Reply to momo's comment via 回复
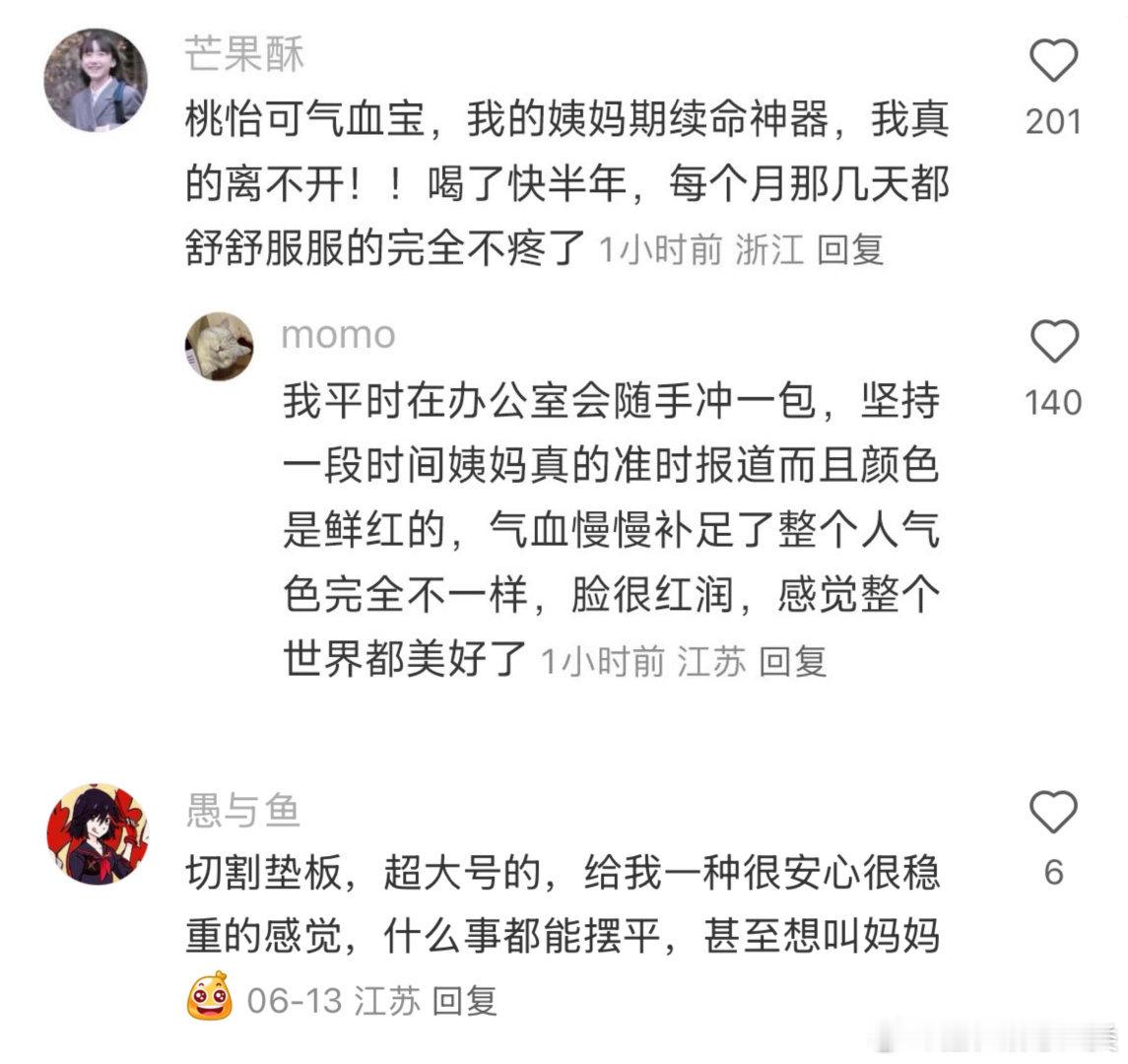Screen dimensions: 1128x1064 (x=792, y=662)
